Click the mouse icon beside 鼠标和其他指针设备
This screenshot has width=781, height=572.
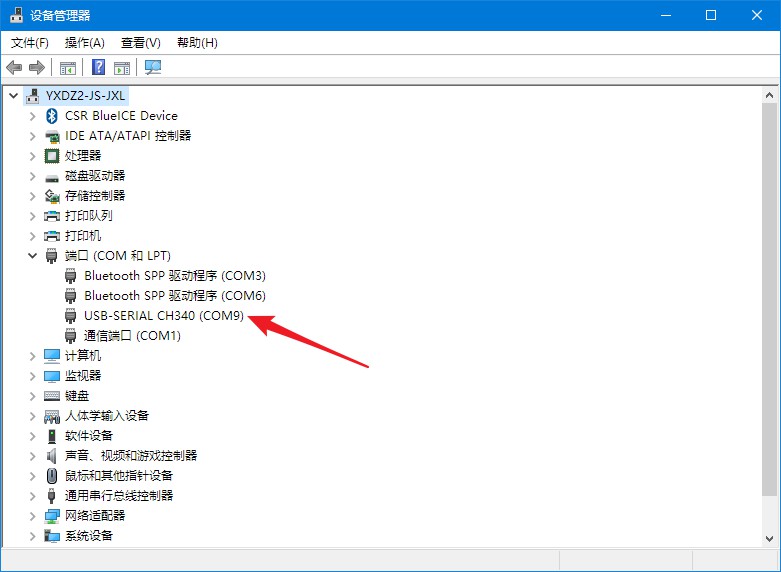tap(52, 475)
